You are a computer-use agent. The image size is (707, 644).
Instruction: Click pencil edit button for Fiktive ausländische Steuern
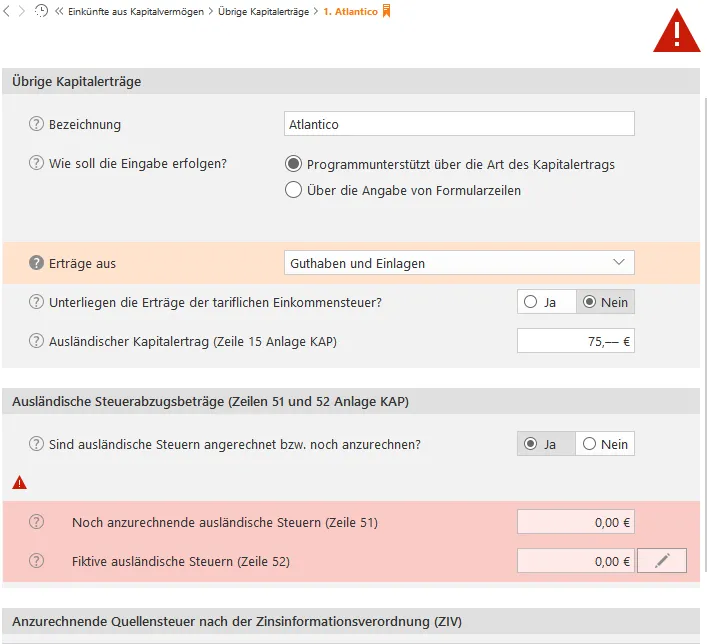tap(661, 561)
